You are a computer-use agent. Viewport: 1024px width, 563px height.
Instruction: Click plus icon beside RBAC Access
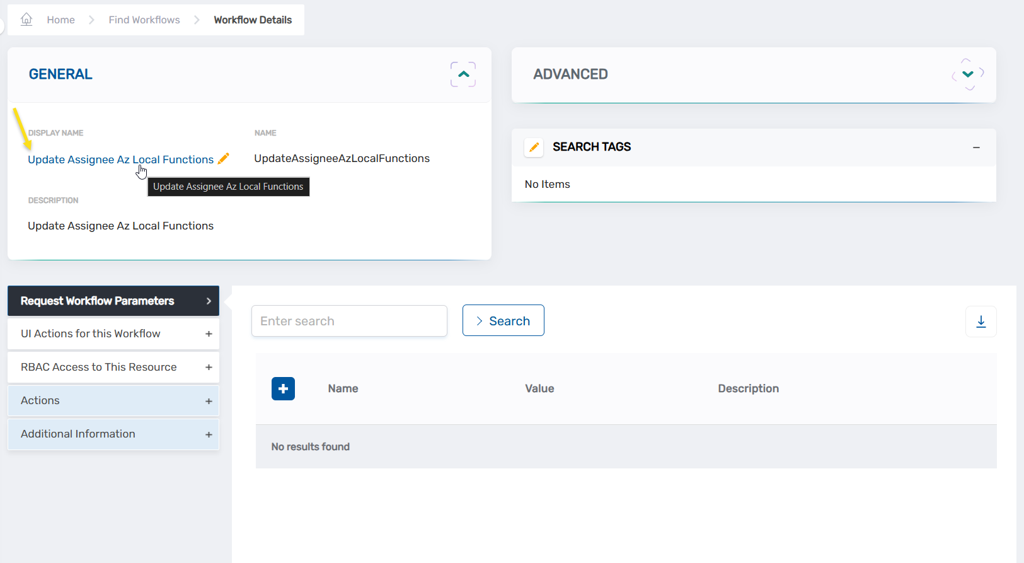click(x=209, y=367)
